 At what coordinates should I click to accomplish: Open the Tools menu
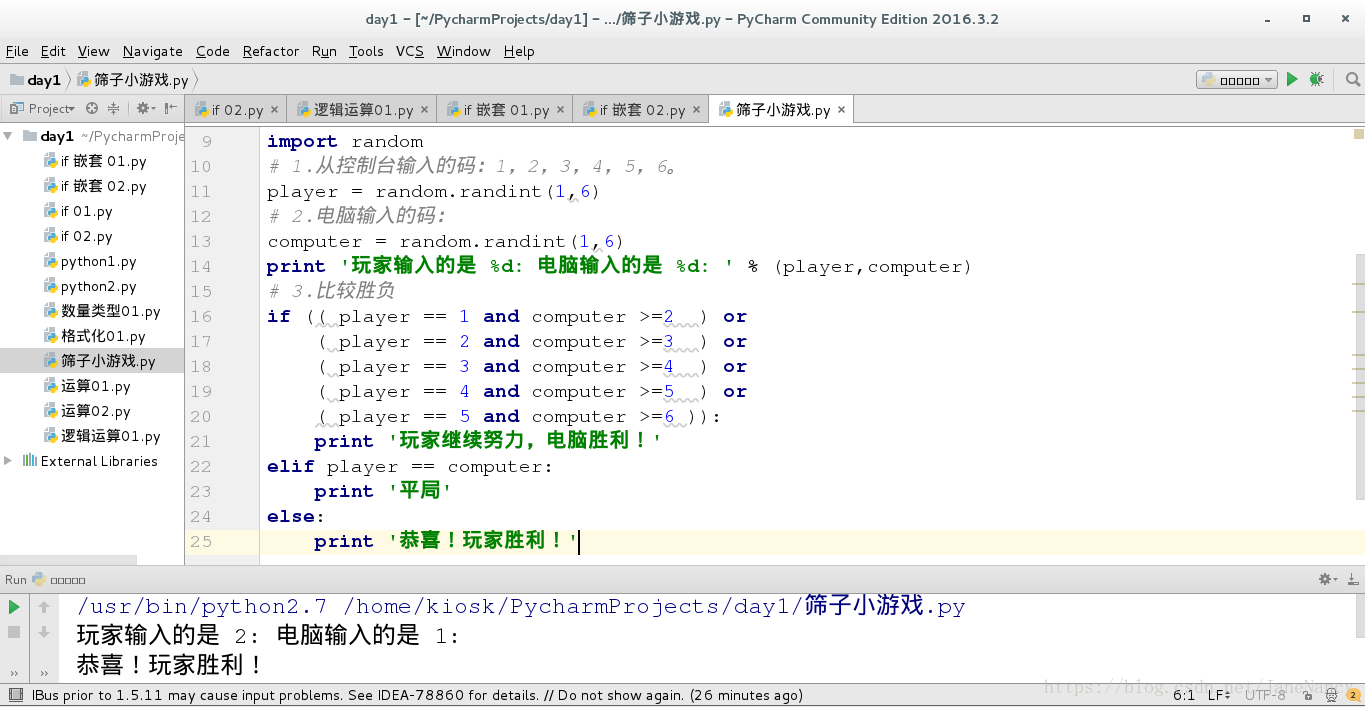[366, 51]
